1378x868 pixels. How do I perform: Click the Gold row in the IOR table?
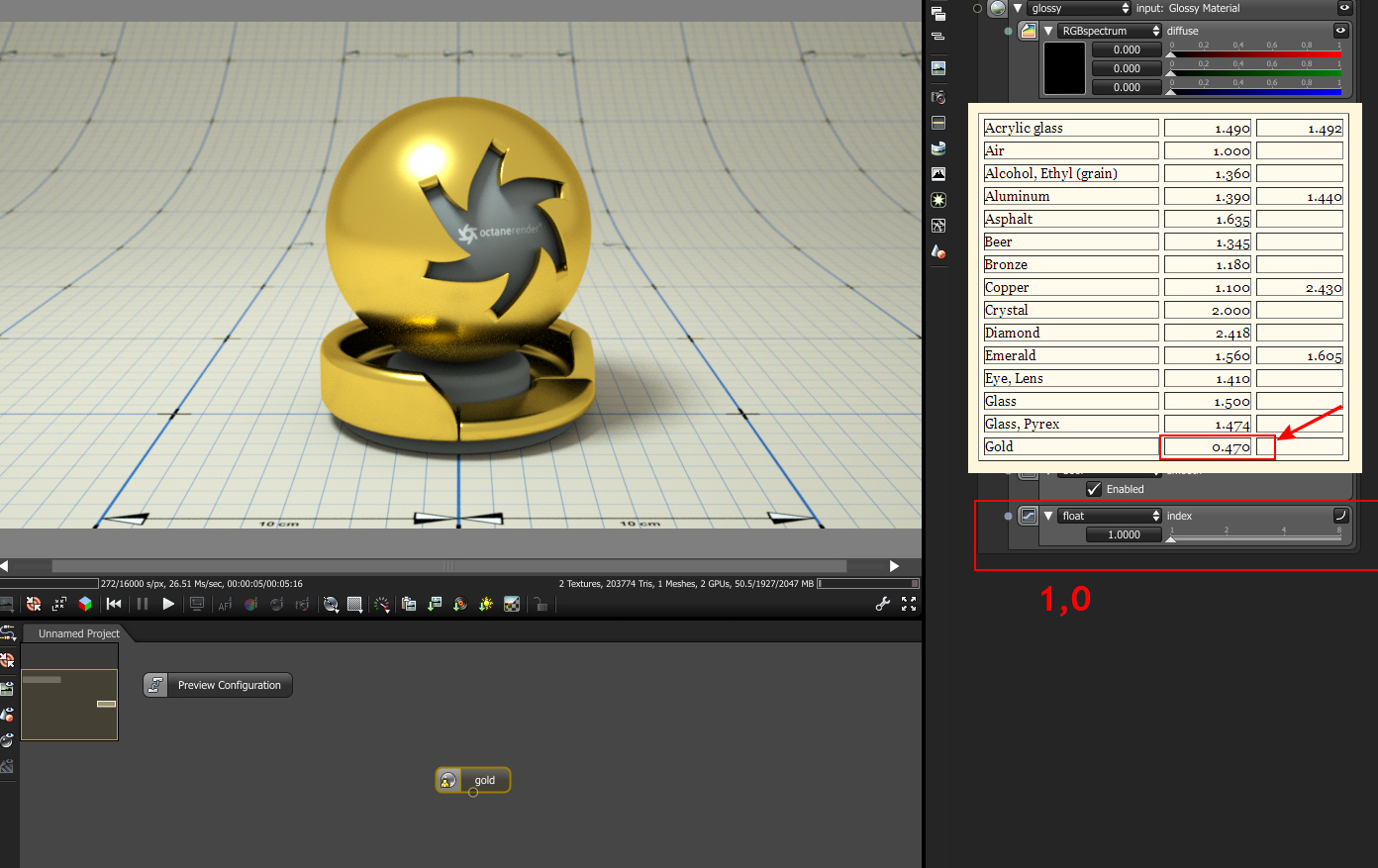point(1163,446)
